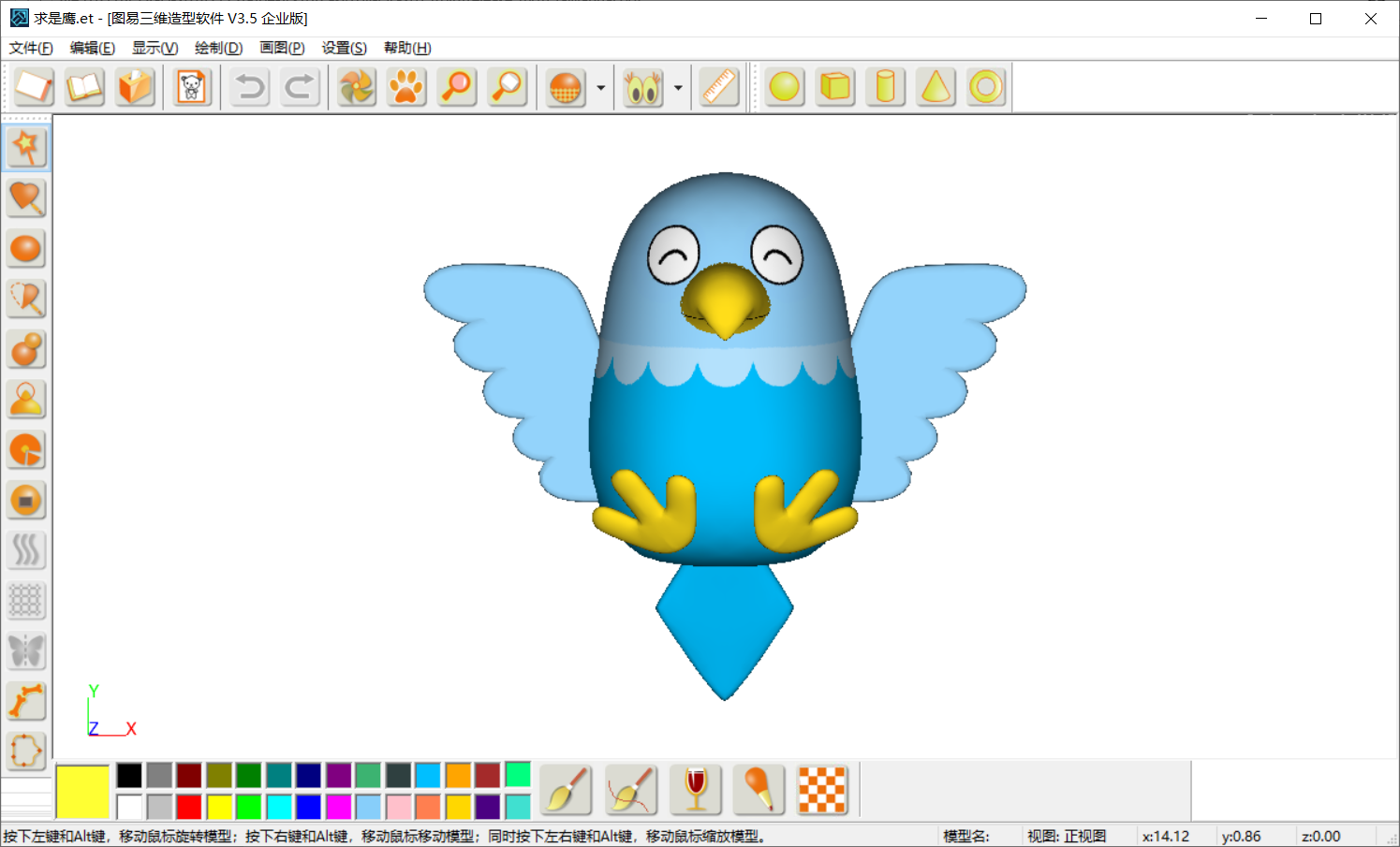
Task: Open the dropdown beside the eyes icon
Action: pos(679,88)
